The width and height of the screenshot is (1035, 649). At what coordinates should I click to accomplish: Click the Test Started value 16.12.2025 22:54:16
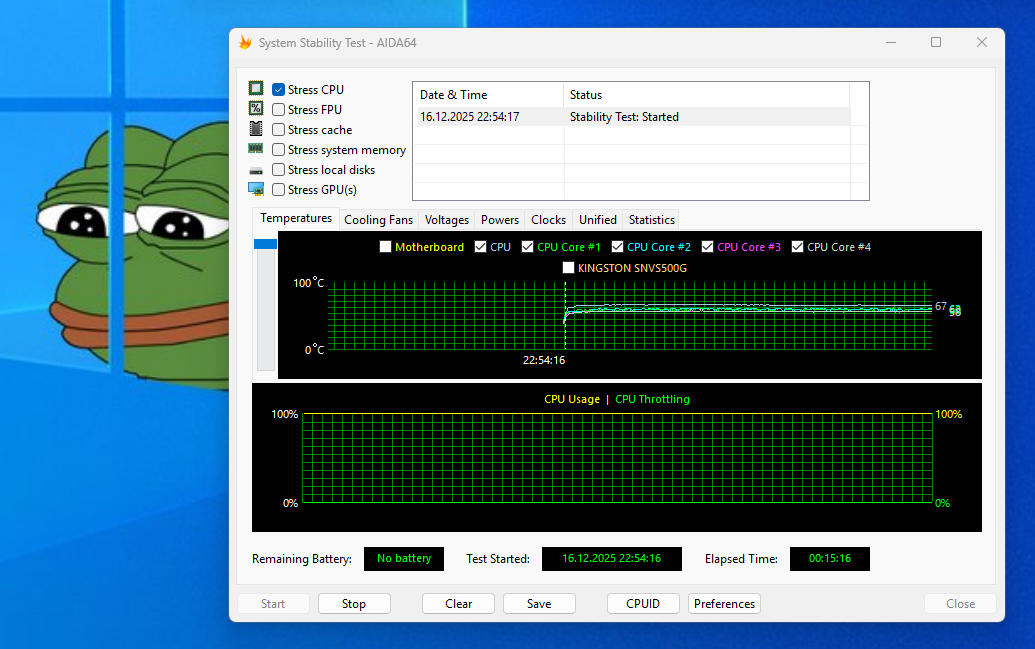pyautogui.click(x=611, y=559)
